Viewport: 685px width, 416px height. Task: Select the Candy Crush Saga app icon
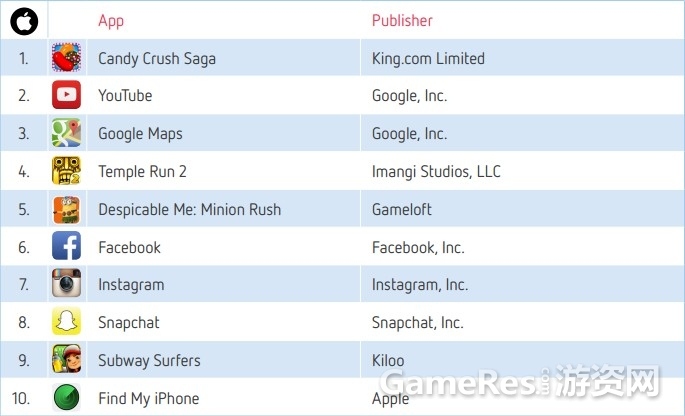click(x=66, y=57)
